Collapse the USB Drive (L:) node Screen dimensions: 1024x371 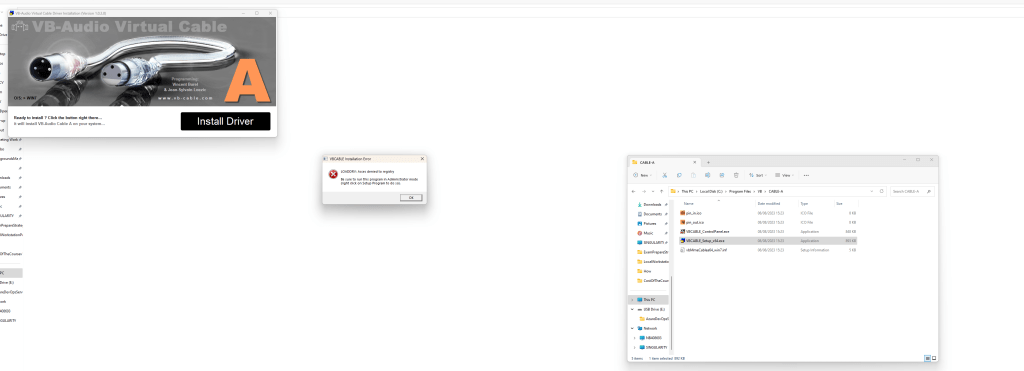pyautogui.click(x=632, y=309)
